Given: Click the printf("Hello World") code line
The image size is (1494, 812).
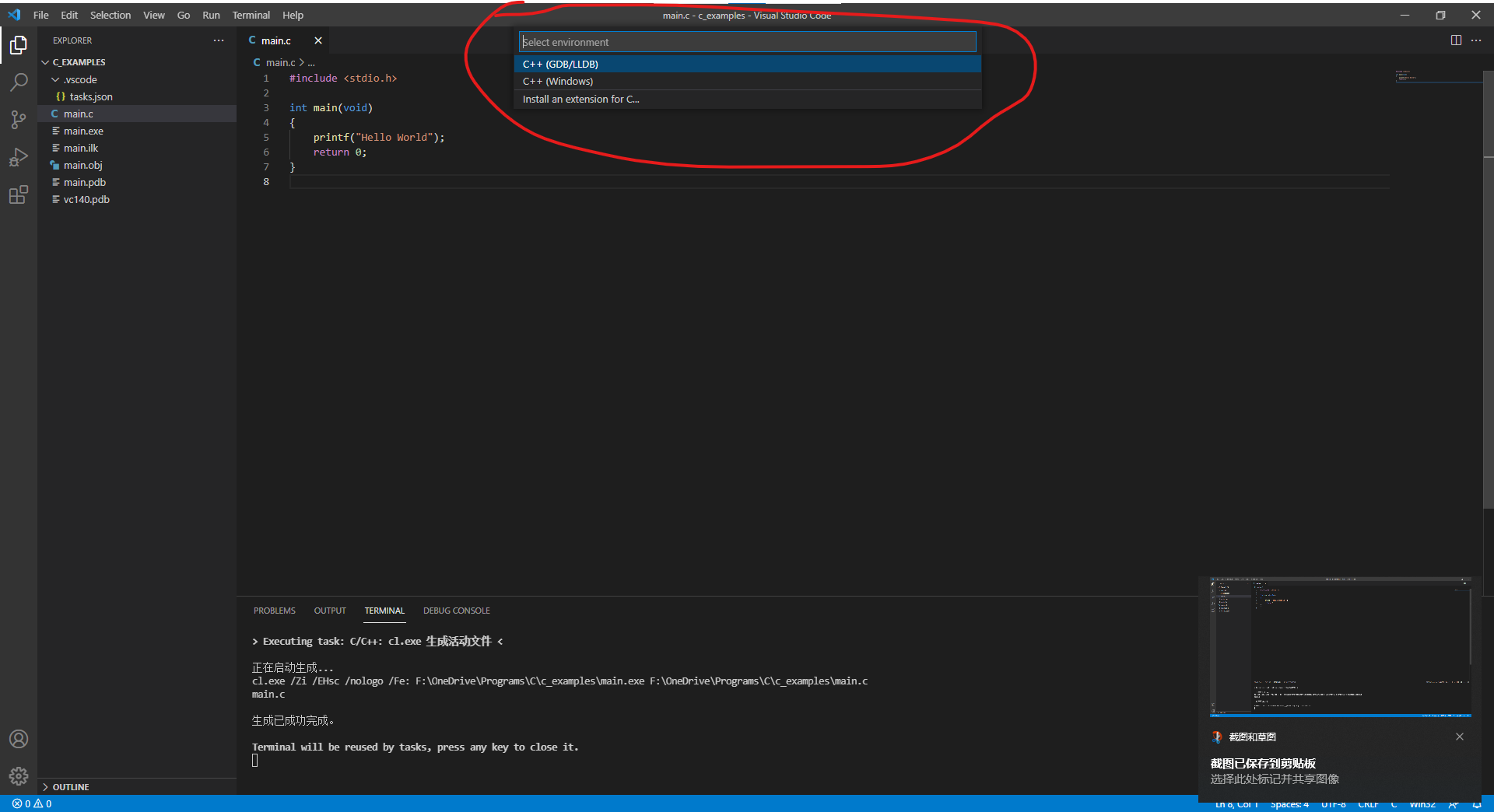Looking at the screenshot, I should click(379, 137).
